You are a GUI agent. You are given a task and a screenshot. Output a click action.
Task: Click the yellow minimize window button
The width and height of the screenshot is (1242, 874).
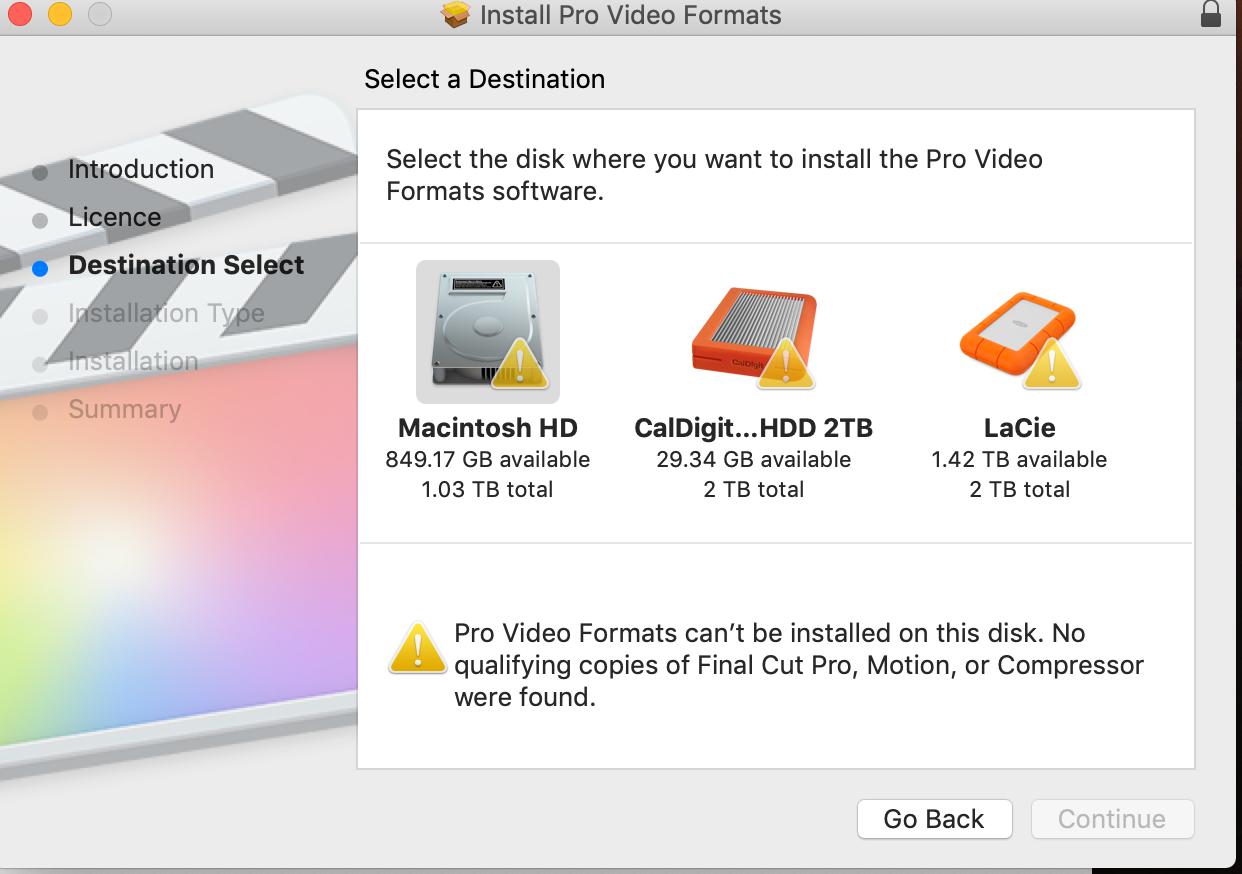click(60, 15)
